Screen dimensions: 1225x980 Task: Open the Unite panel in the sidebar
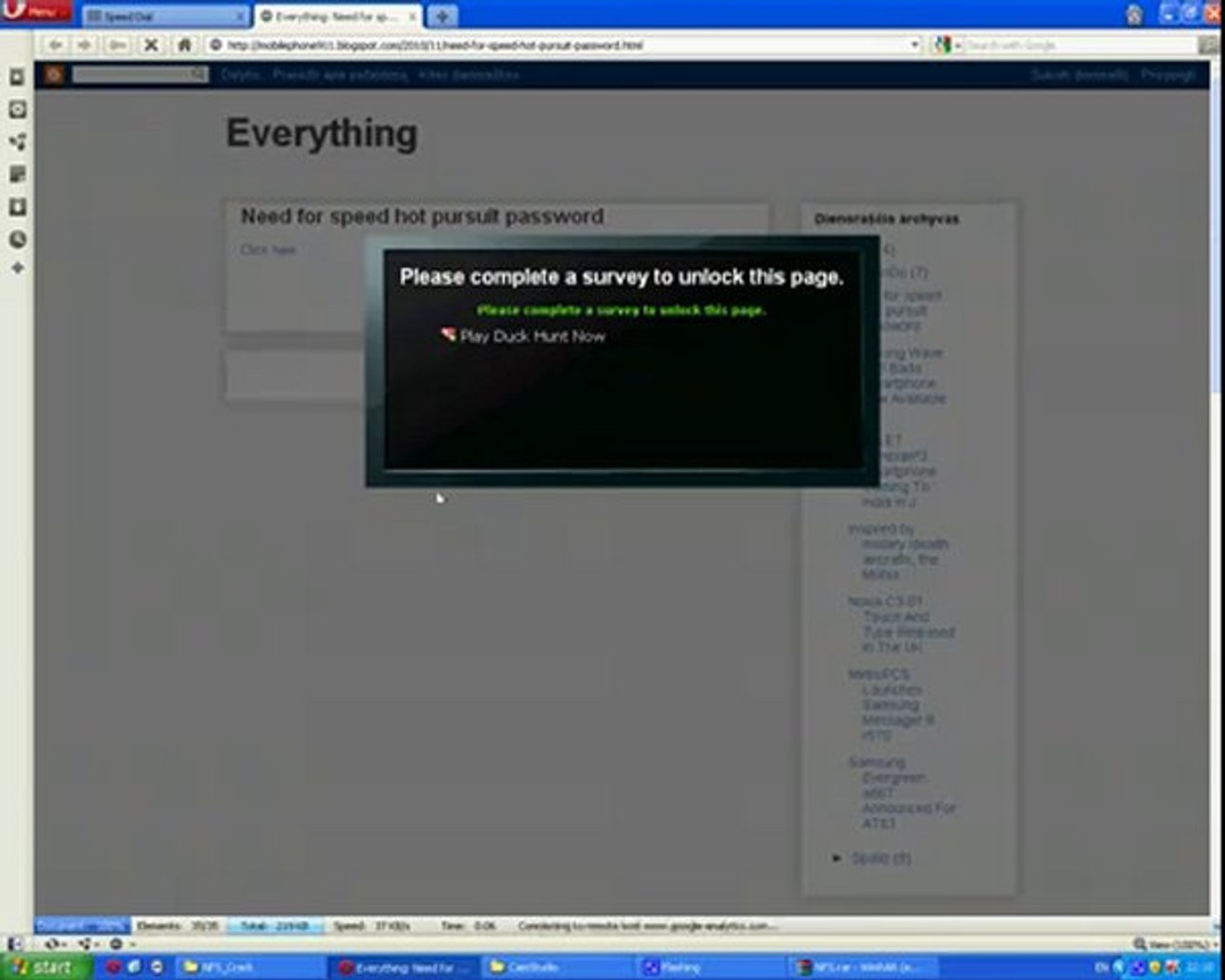click(16, 142)
